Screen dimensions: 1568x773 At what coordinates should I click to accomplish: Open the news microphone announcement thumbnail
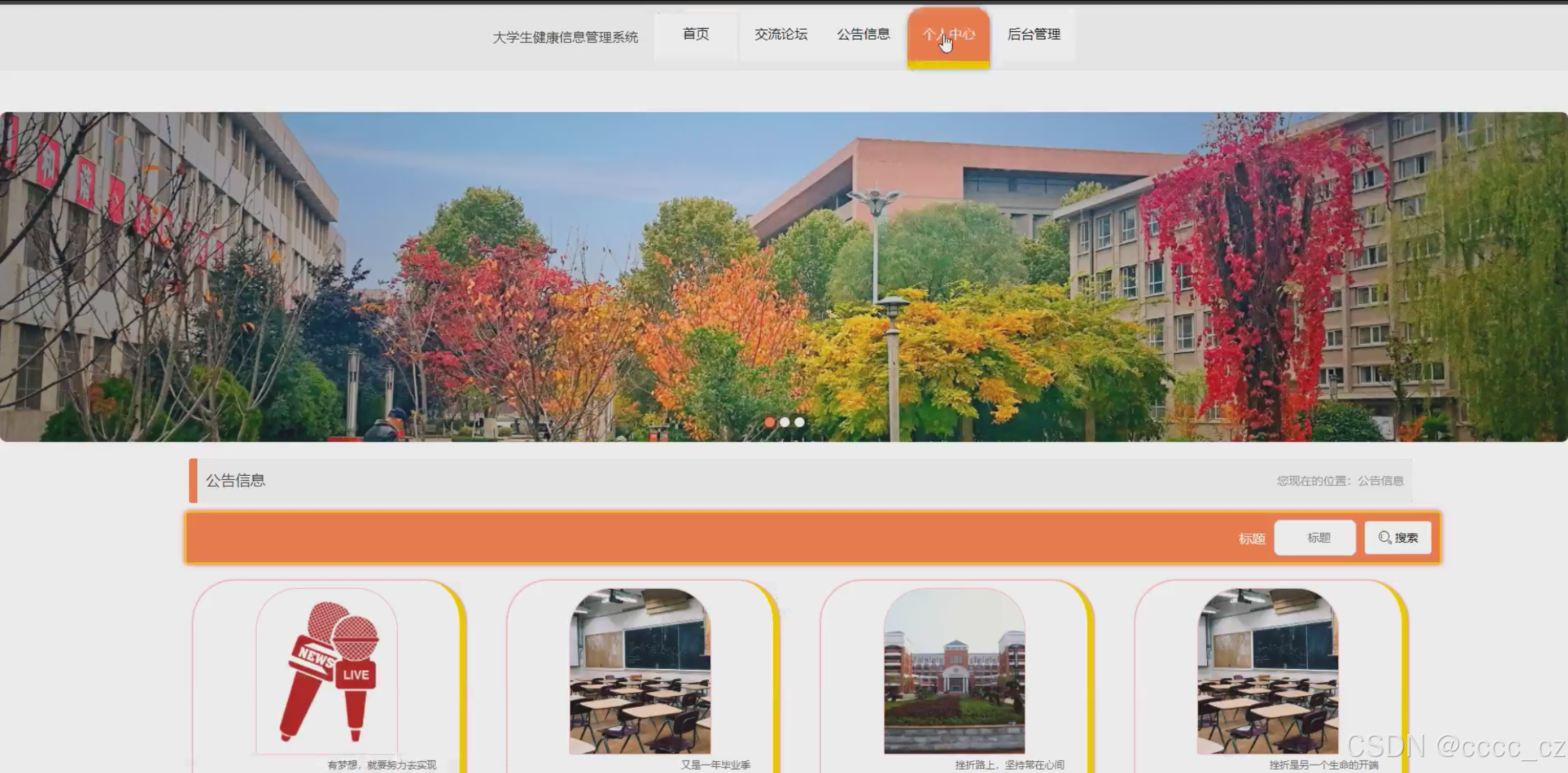coord(327,670)
